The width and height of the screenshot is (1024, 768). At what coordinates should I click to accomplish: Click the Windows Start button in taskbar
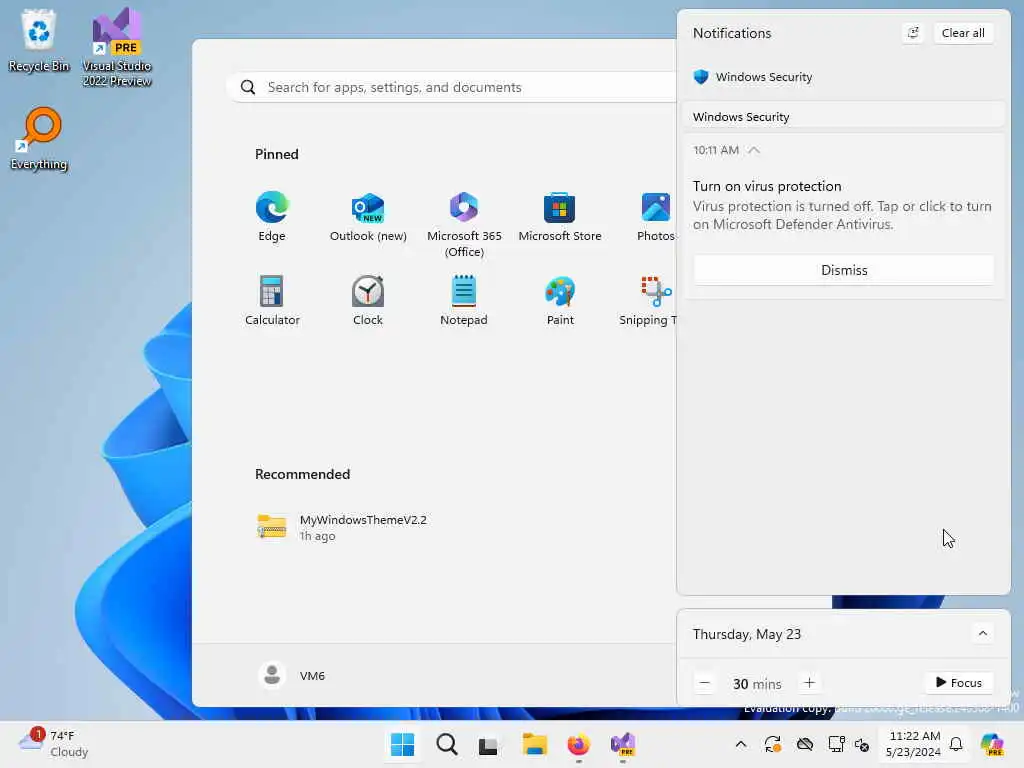[x=402, y=744]
